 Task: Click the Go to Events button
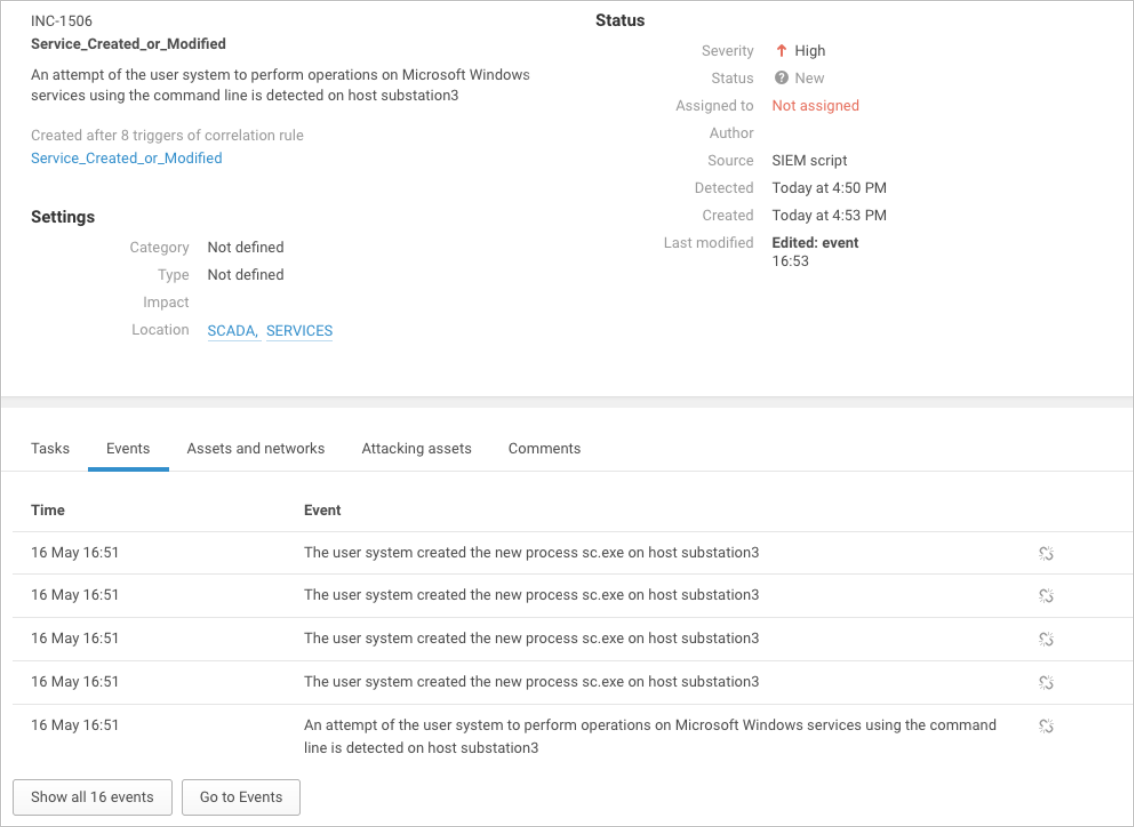coord(241,797)
